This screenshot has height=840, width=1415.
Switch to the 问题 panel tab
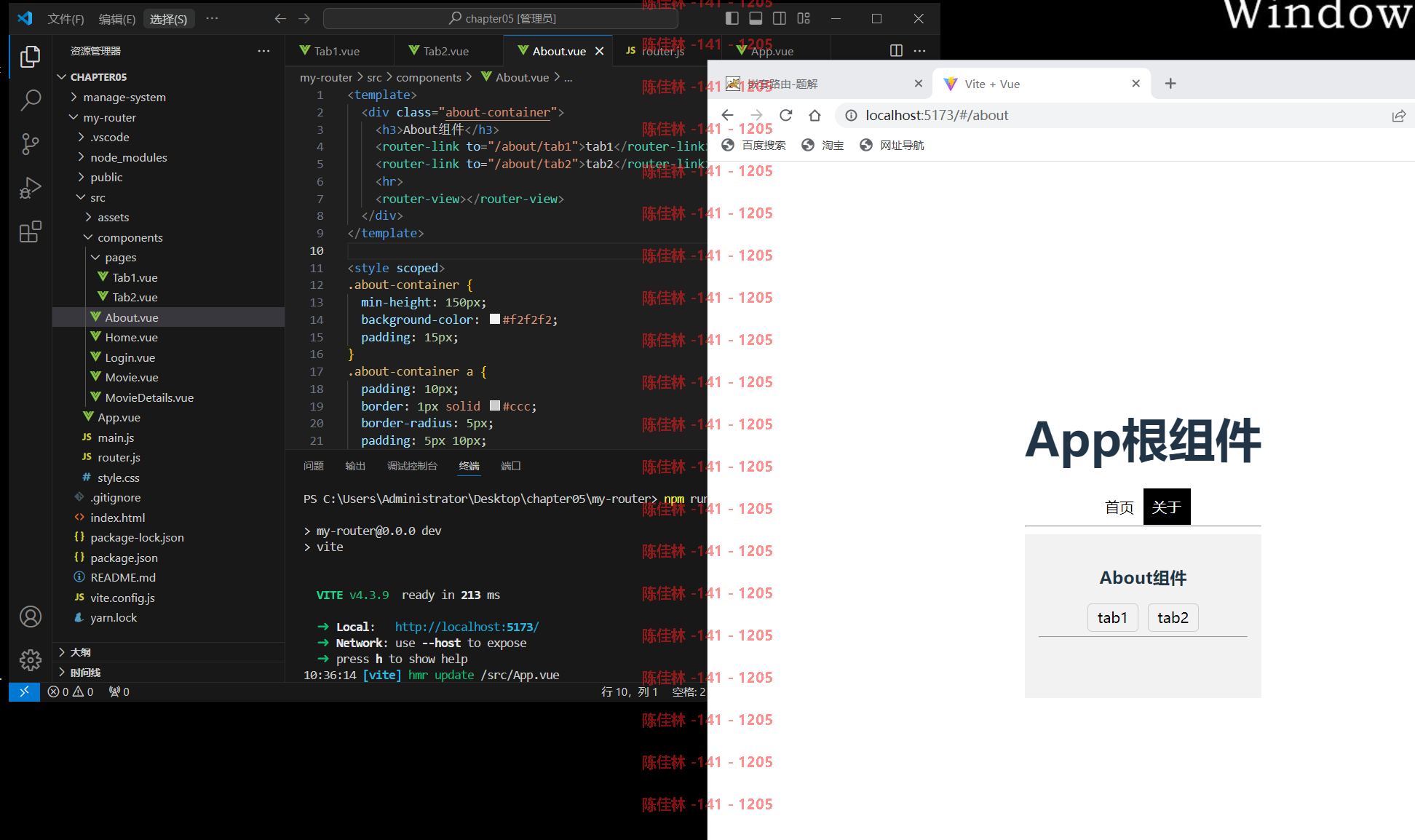coord(314,466)
